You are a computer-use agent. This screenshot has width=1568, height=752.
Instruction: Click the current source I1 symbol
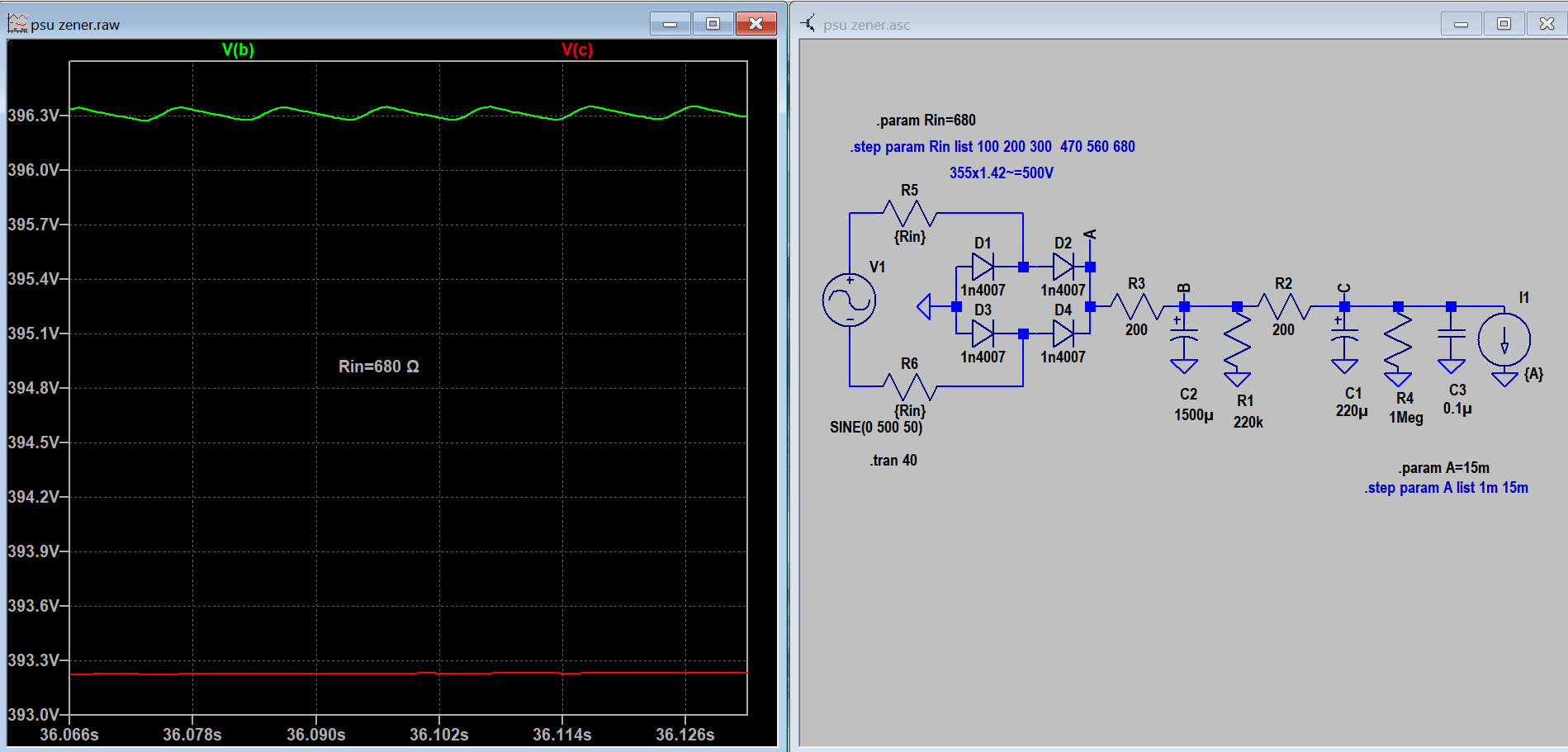[x=1504, y=339]
